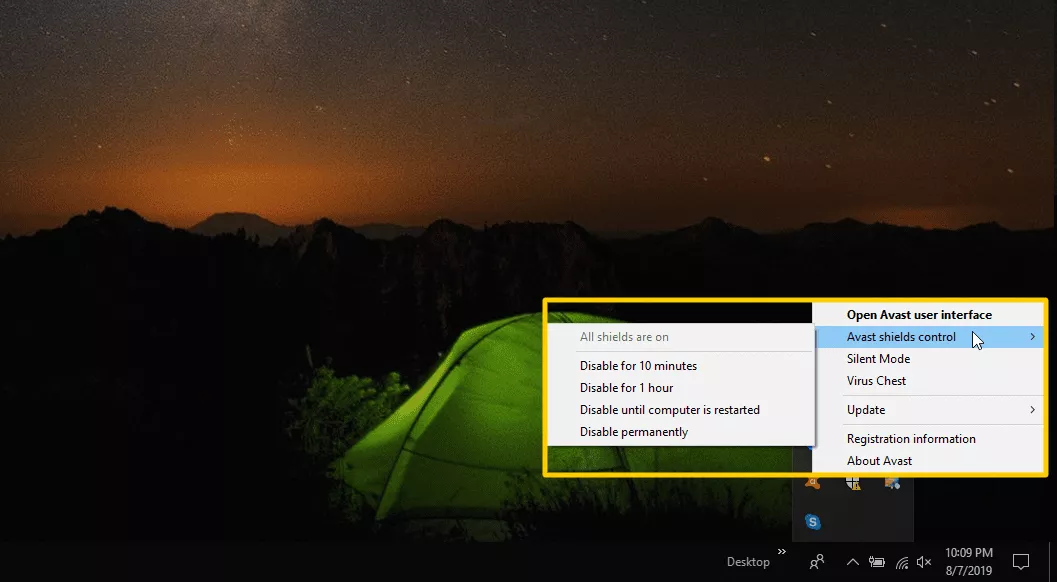Disable shields for 1 hour
Viewport: 1057px width, 582px height.
[x=626, y=388]
